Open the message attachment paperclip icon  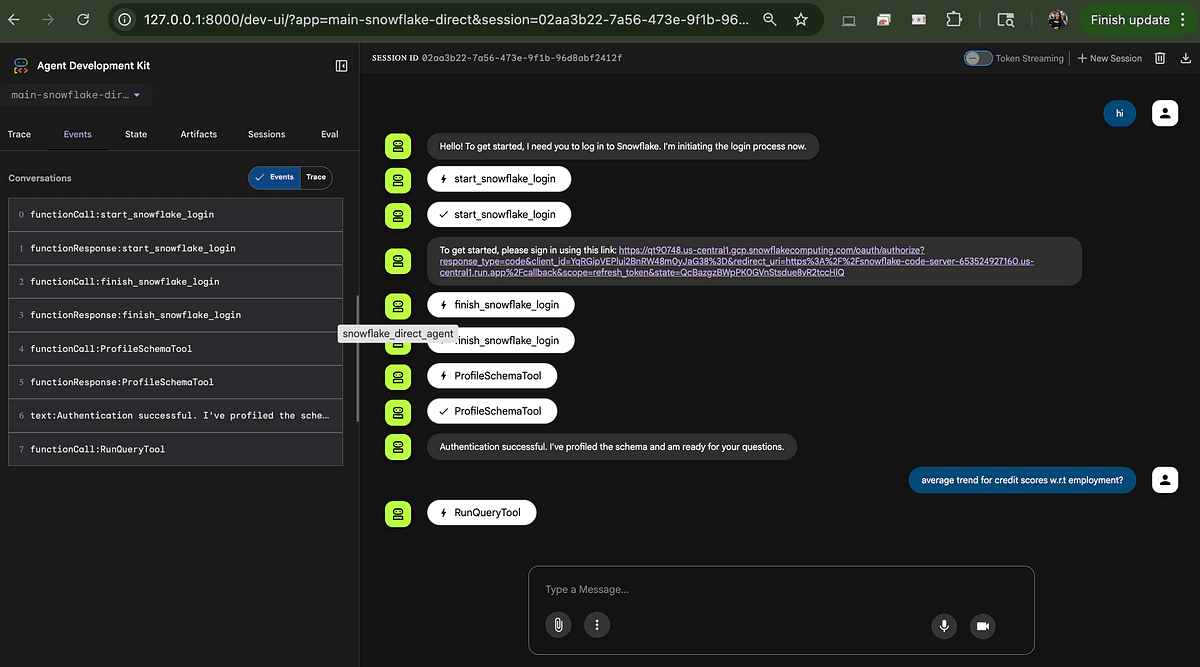[x=558, y=625]
